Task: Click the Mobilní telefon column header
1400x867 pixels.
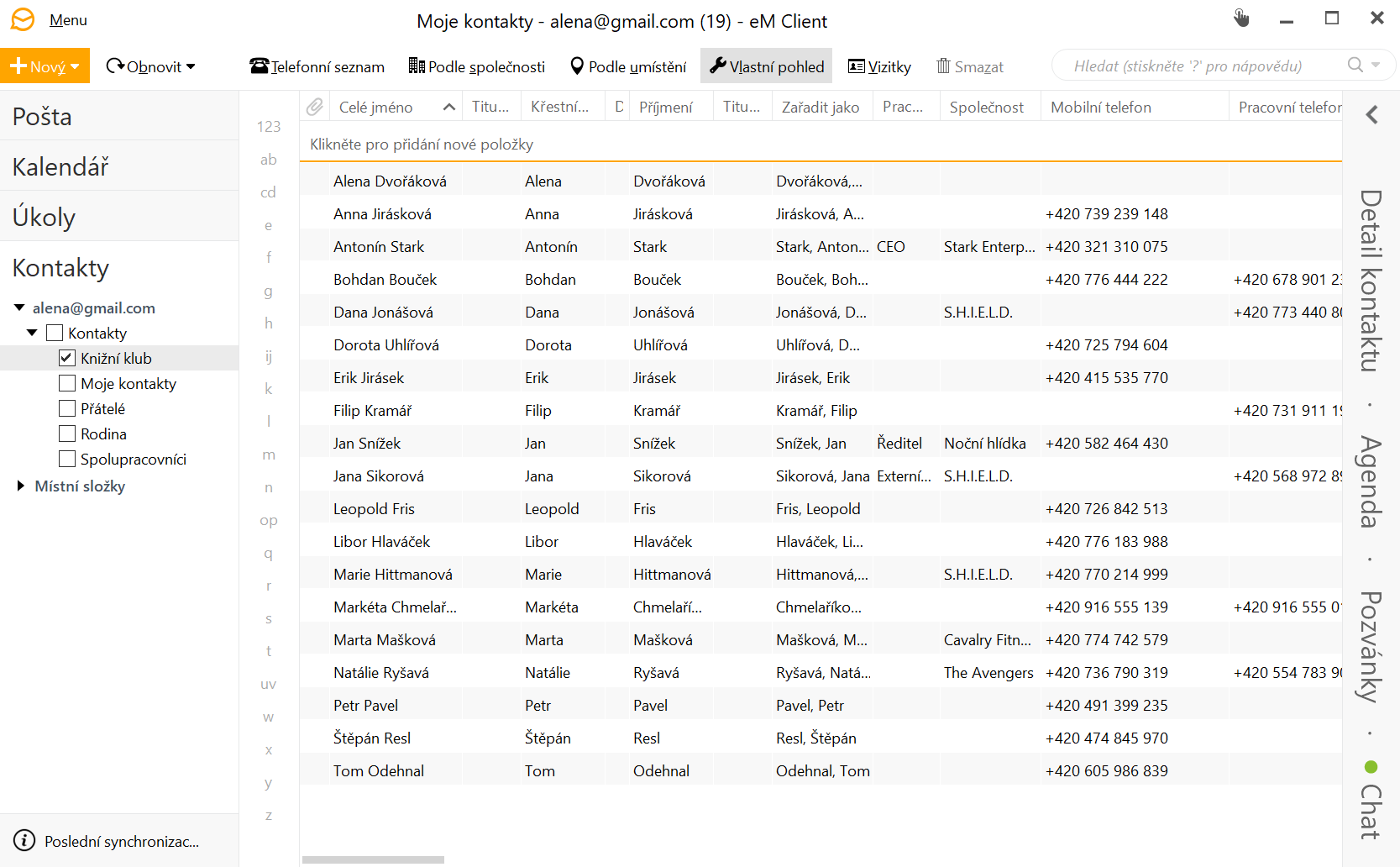Action: click(1135, 107)
